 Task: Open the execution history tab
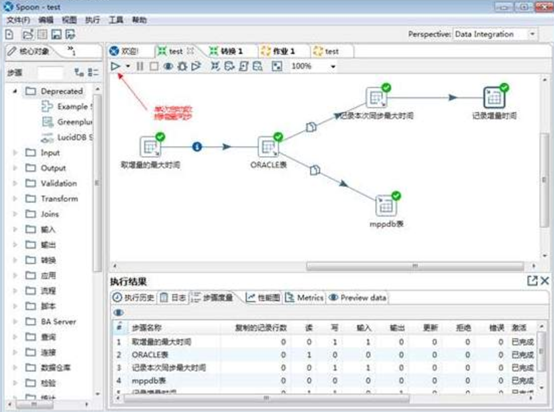coord(133,298)
